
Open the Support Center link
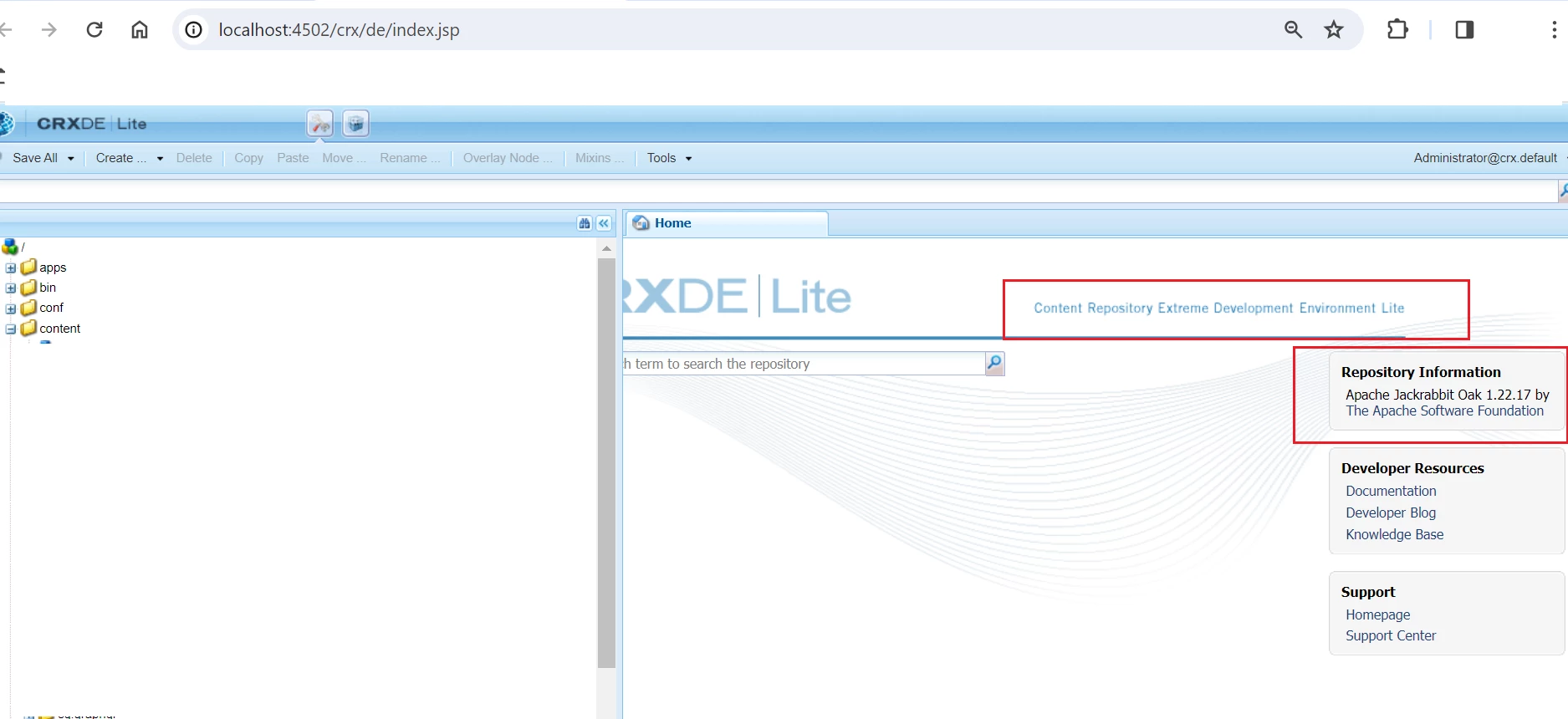point(1391,636)
